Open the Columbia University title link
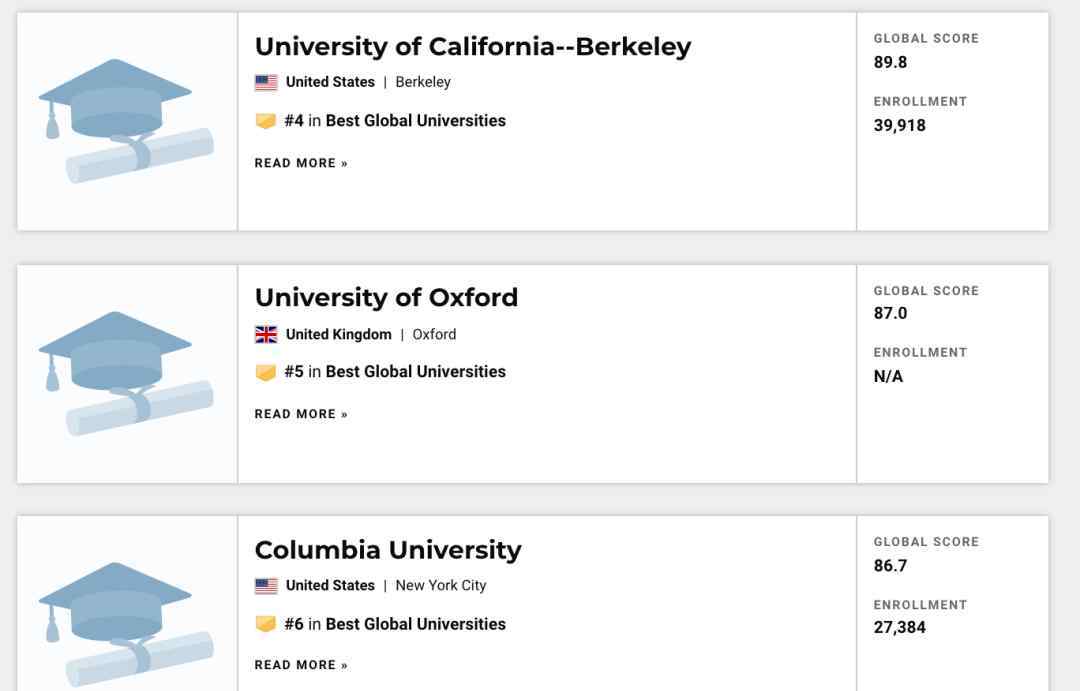 pos(388,550)
